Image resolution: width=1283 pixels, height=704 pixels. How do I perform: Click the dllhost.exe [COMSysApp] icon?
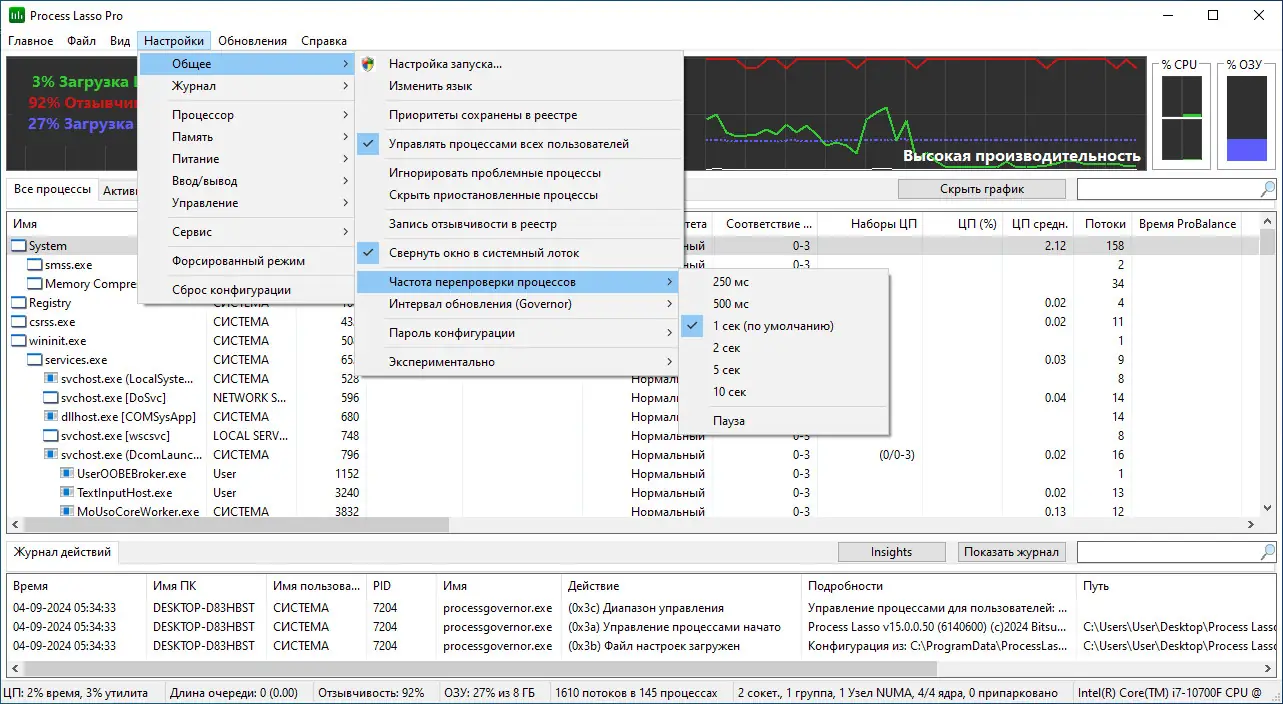(51, 417)
